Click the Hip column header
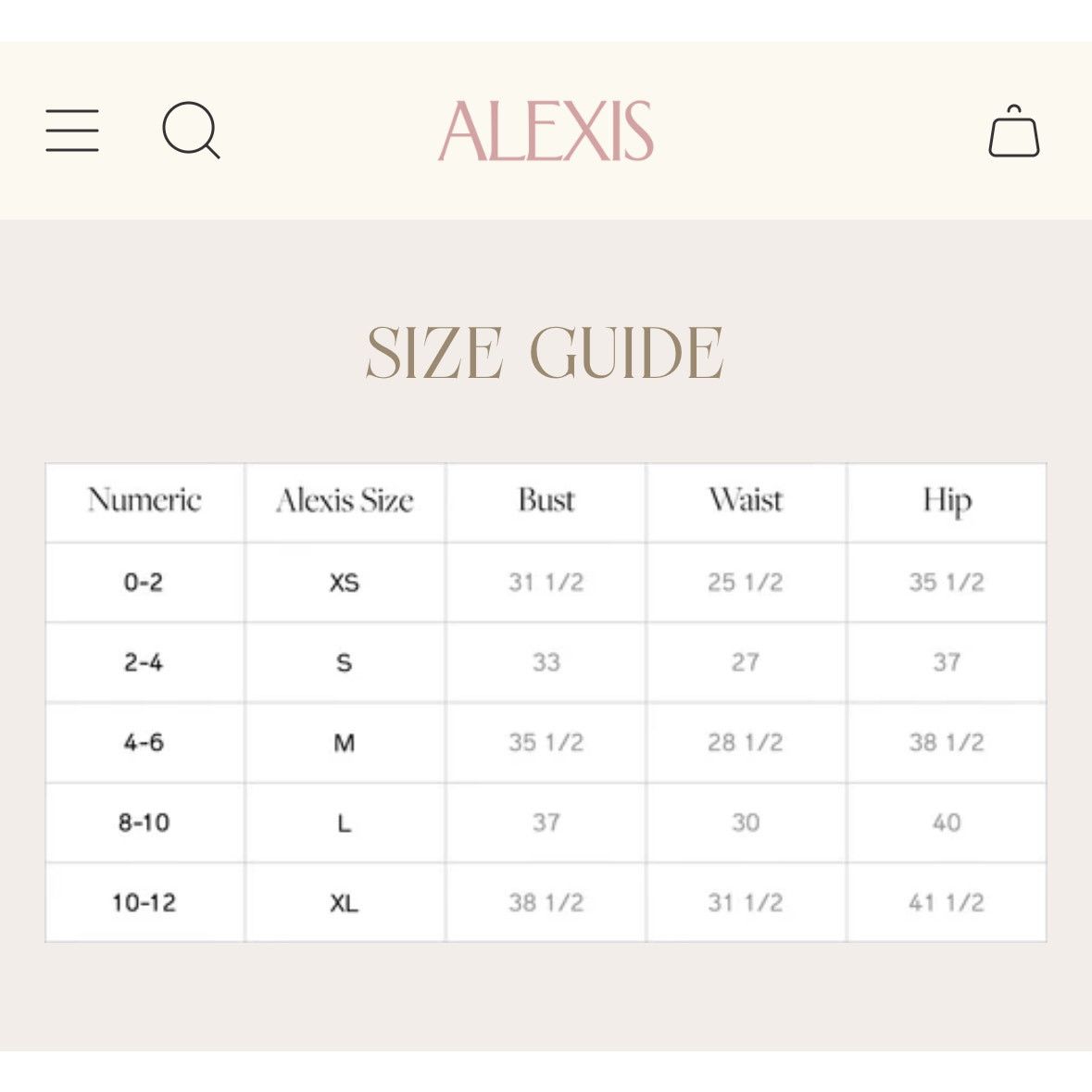 pos(948,502)
